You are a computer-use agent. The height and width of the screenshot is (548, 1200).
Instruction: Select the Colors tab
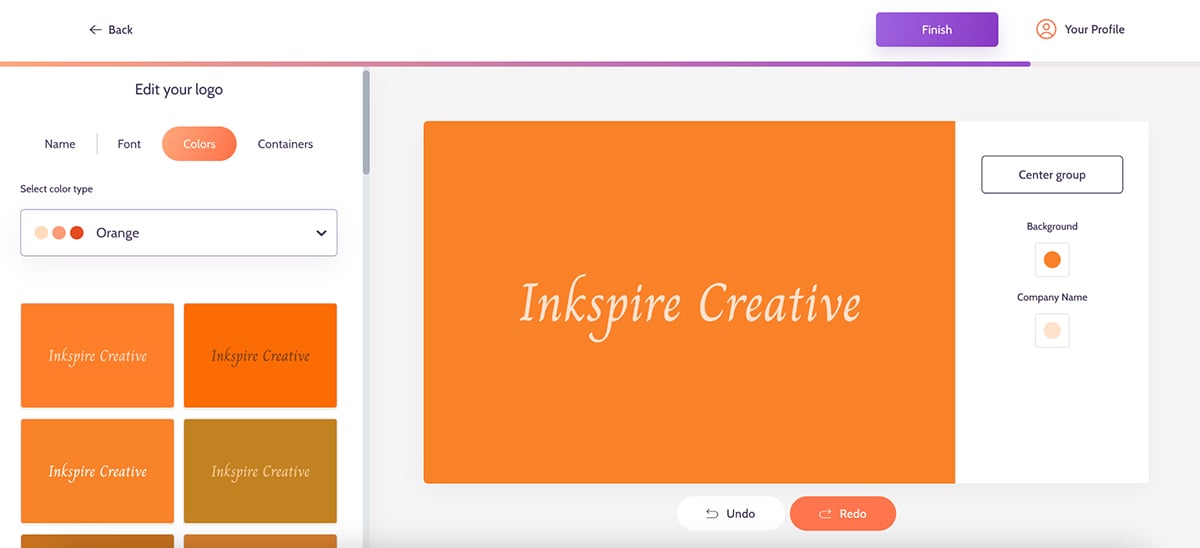click(x=199, y=144)
